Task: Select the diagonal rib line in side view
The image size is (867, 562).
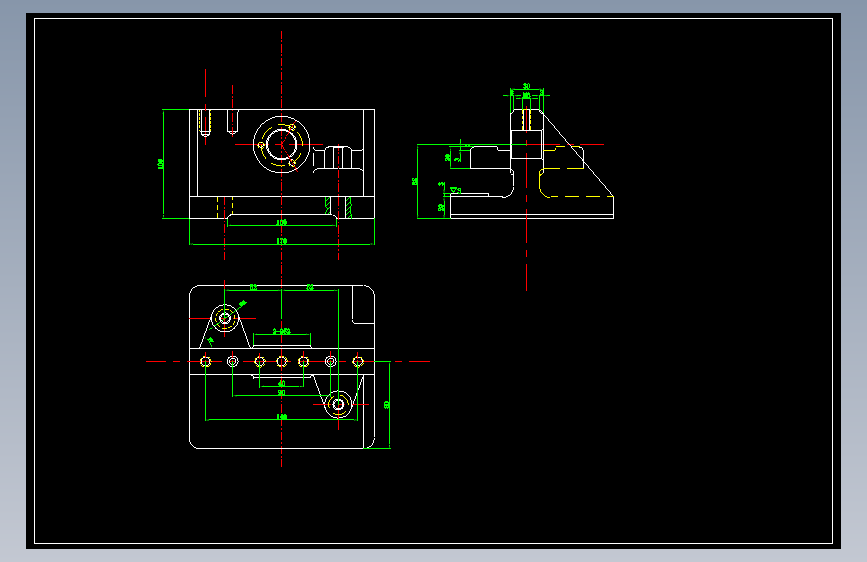Action: click(x=577, y=153)
